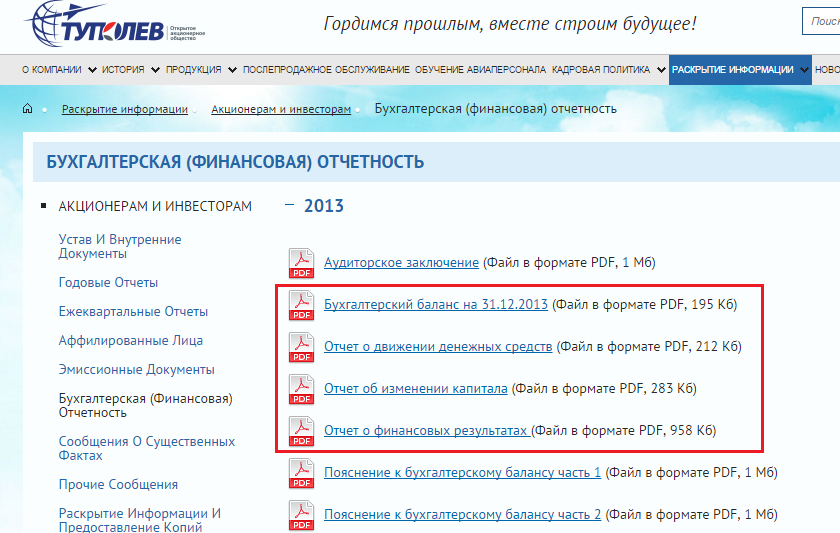Open Послепродажное обслуживание menu item
Image resolution: width=840 pixels, height=533 pixels.
coord(326,70)
